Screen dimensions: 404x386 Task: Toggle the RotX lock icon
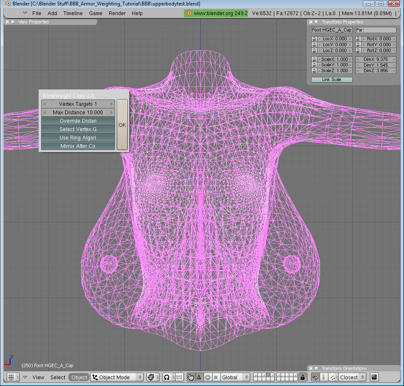[358, 39]
